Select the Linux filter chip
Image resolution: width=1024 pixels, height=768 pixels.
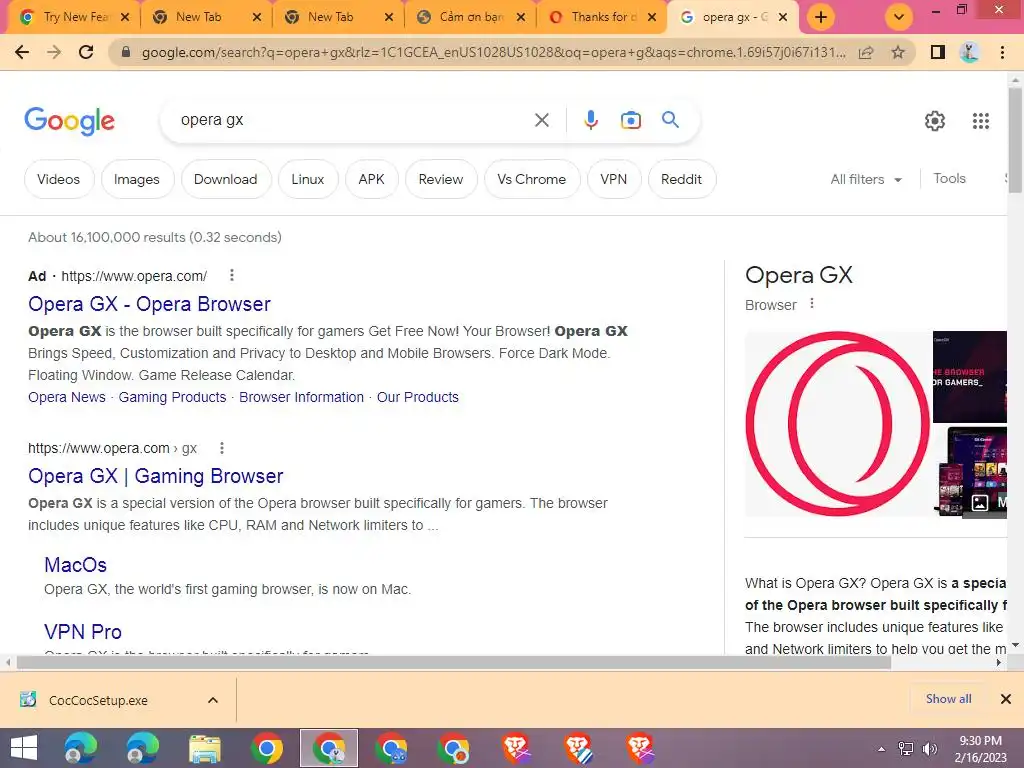tap(308, 179)
